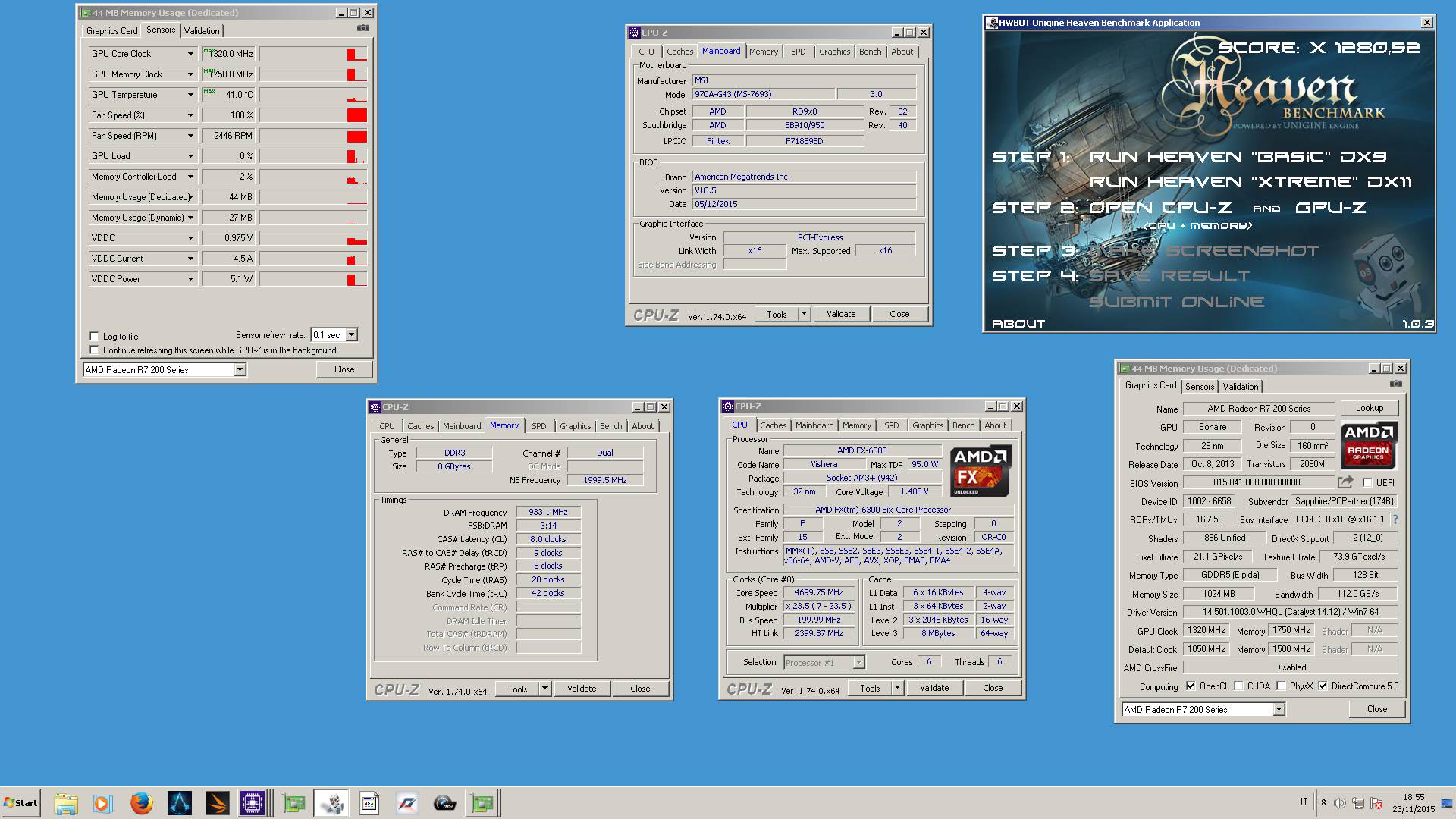Open Bench tab in CPU-Z Memory window

610,426
